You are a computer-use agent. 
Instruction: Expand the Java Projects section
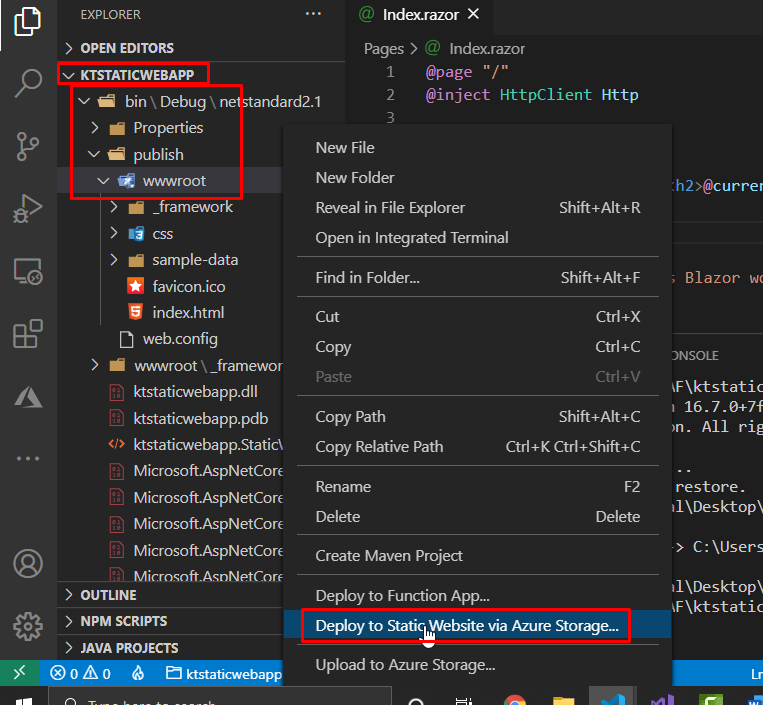pos(129,648)
